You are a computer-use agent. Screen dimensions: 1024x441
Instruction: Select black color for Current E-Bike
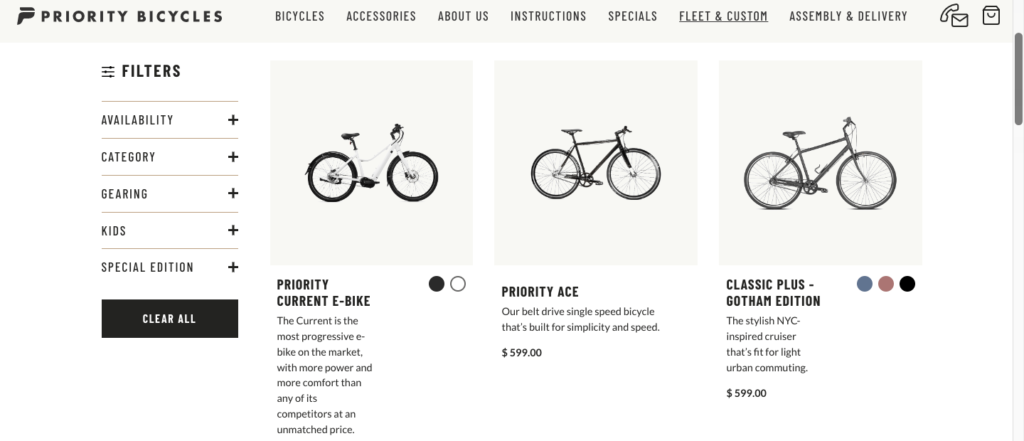[436, 284]
